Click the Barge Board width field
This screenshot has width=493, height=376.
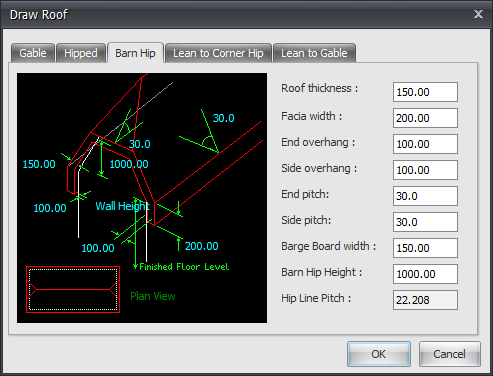point(425,248)
